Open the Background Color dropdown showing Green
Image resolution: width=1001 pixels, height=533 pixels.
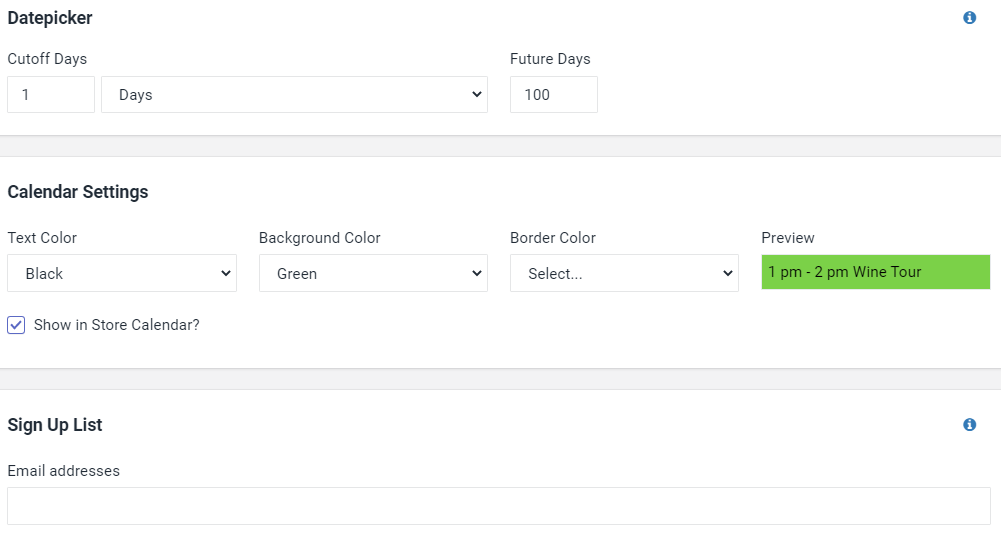pos(373,273)
